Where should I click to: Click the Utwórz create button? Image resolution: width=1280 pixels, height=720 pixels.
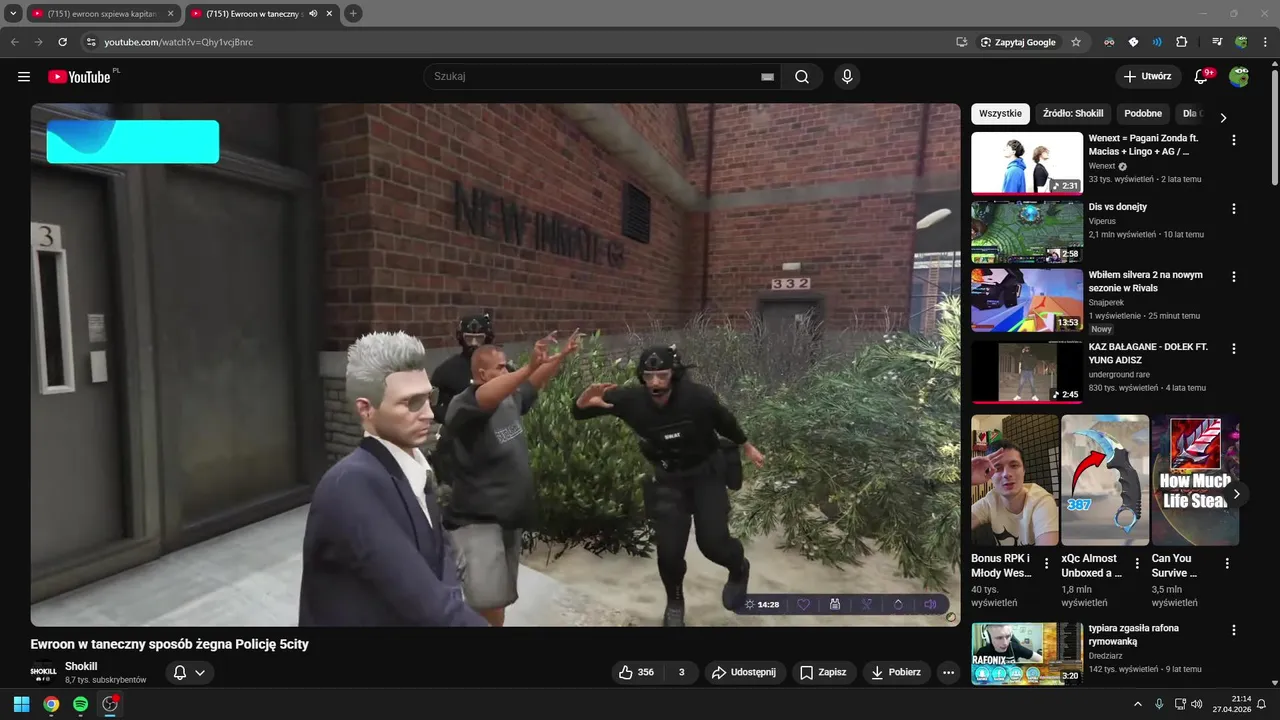point(1147,77)
